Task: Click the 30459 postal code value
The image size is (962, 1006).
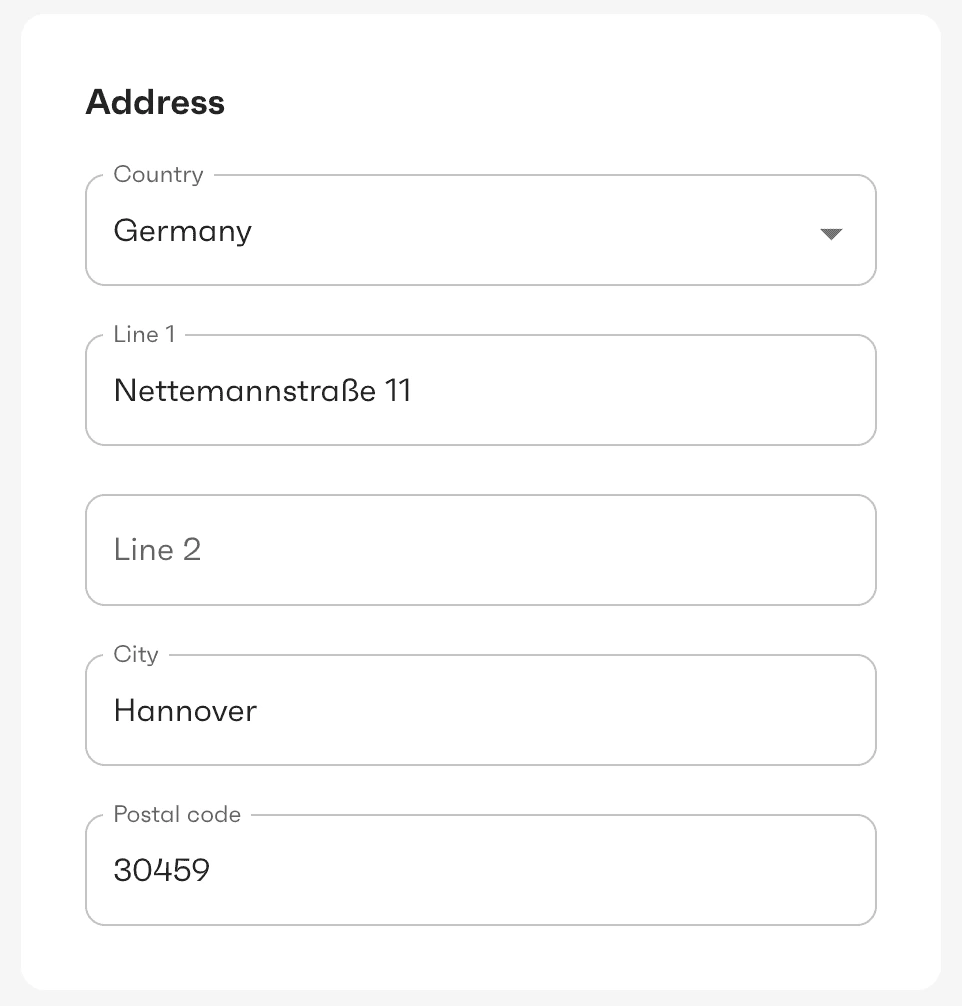Action: [161, 871]
